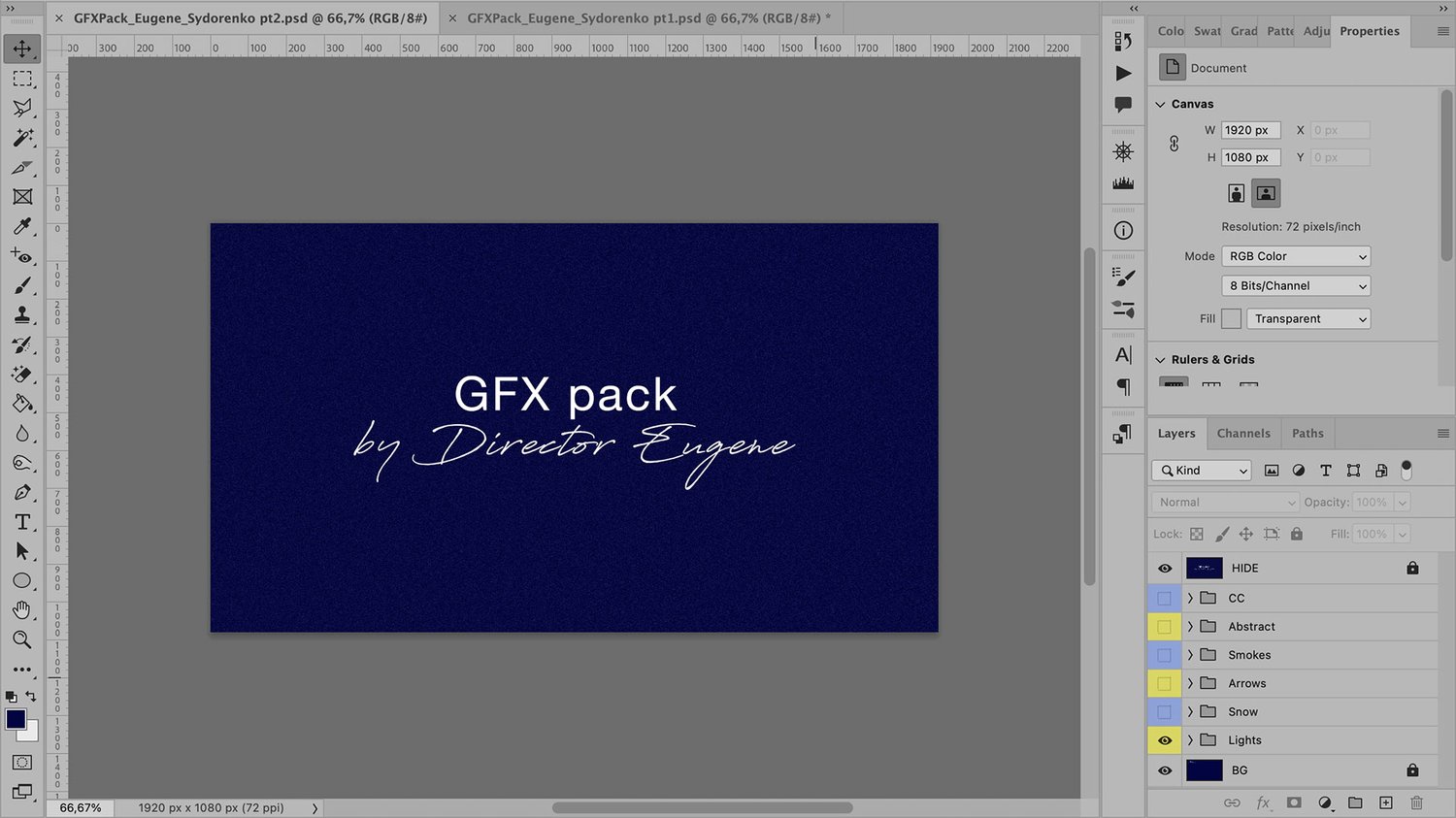Select the Rectangular Marquee tool
1456x818 pixels.
point(22,79)
